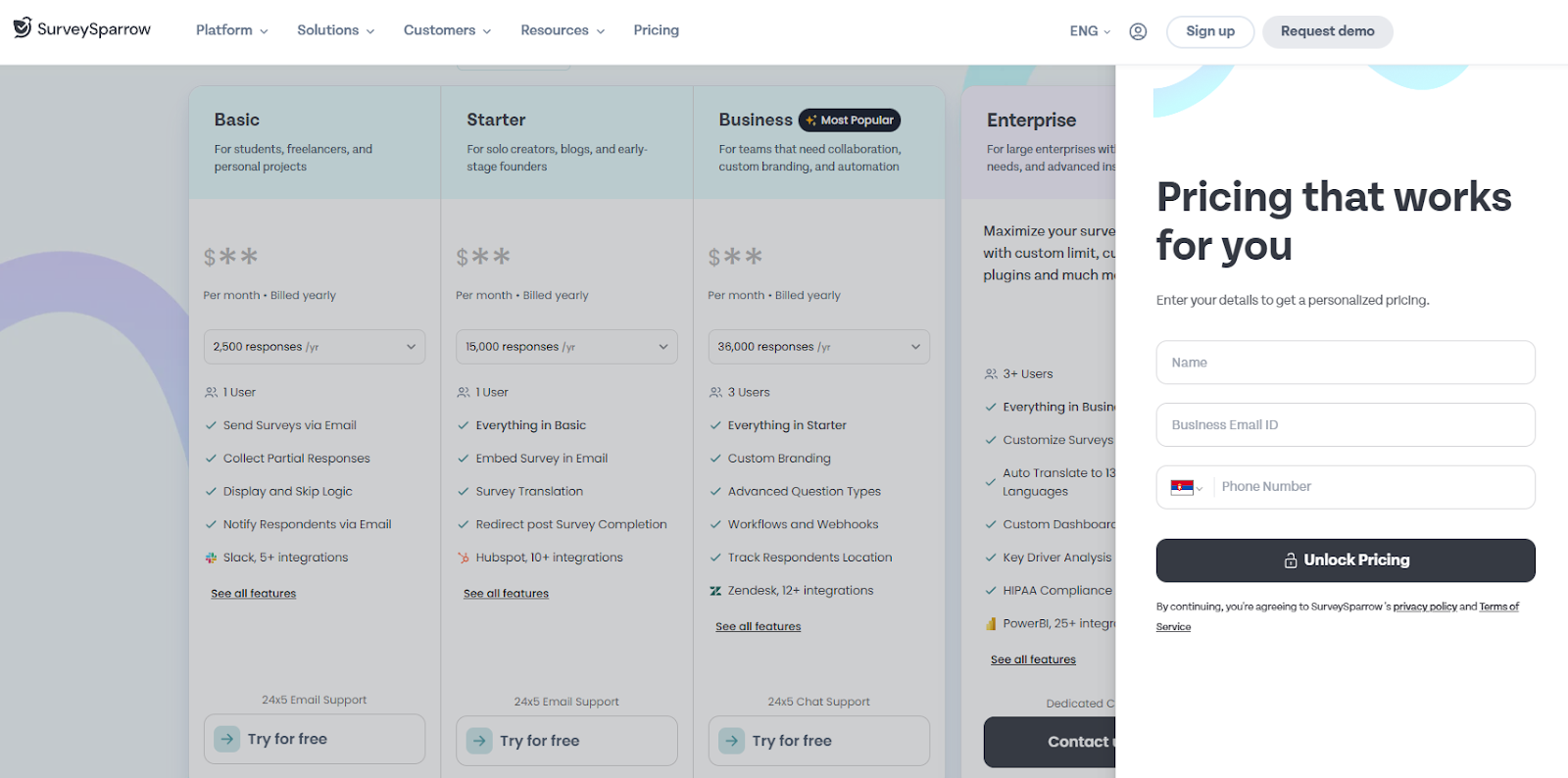
Task: Click checkmark beside Send Surveys via Email
Action: point(211,425)
